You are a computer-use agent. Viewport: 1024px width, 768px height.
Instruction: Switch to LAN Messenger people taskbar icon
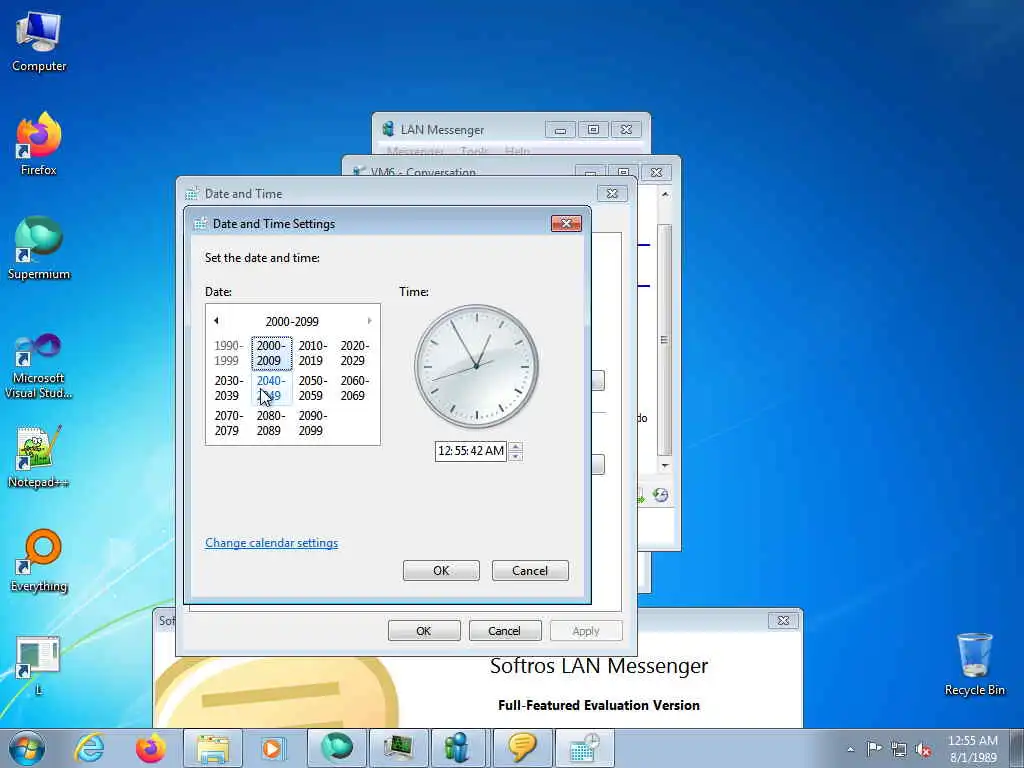coord(460,748)
